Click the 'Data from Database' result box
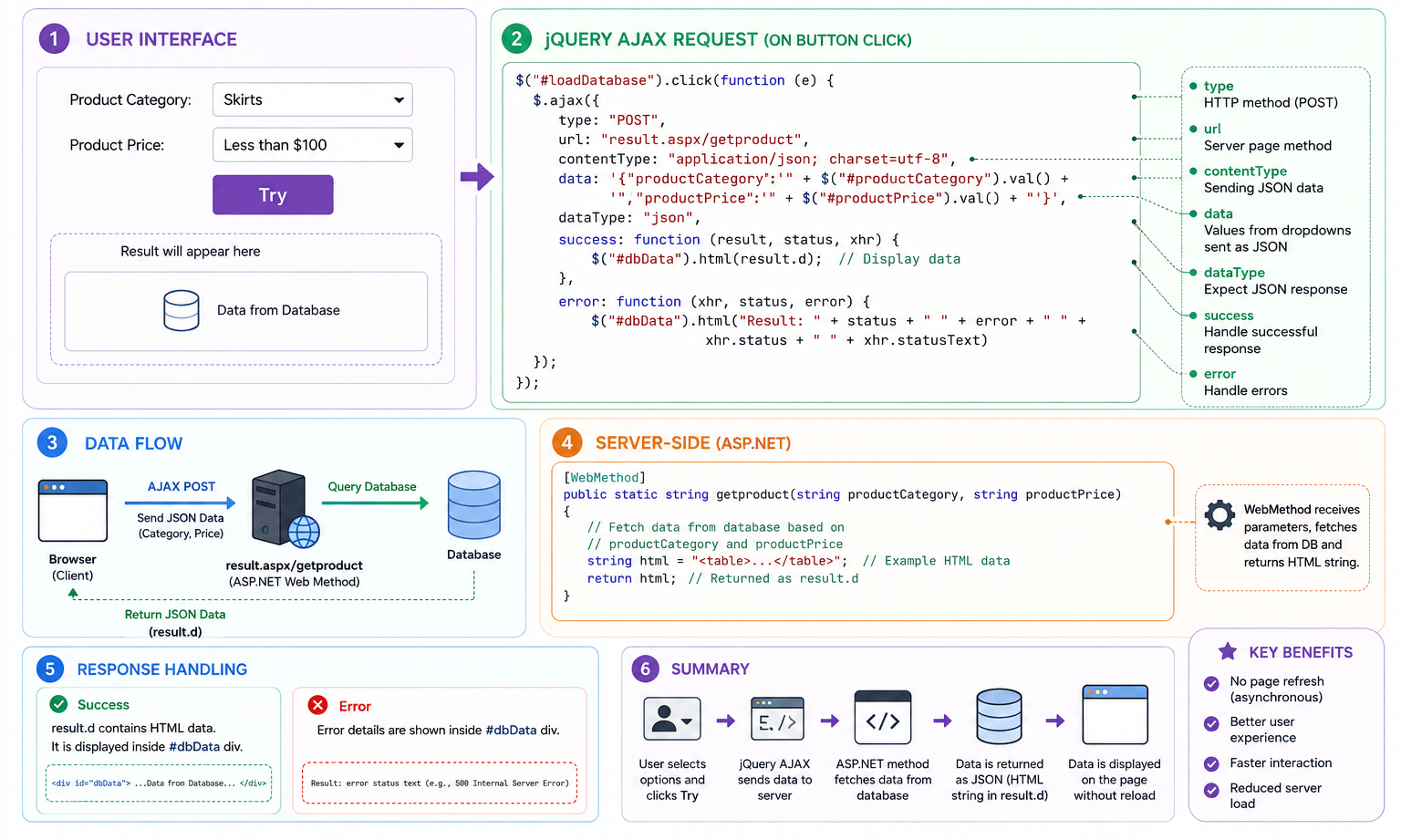This screenshot has height=840, width=1401. pyautogui.click(x=246, y=311)
